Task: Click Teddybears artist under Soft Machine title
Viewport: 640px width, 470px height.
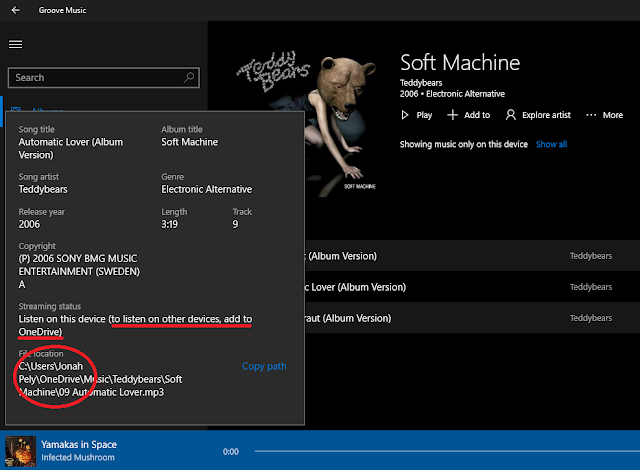Action: click(421, 83)
